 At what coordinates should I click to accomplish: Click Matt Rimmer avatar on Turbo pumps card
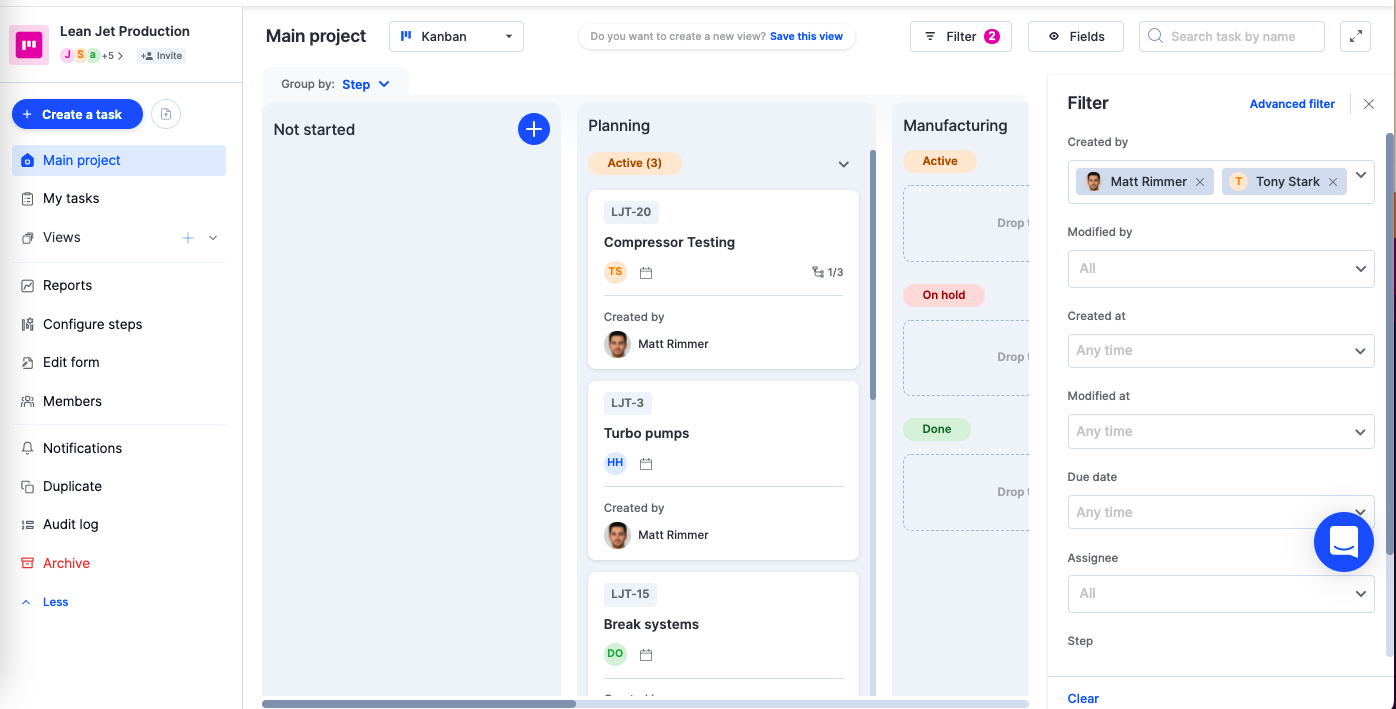tap(617, 535)
